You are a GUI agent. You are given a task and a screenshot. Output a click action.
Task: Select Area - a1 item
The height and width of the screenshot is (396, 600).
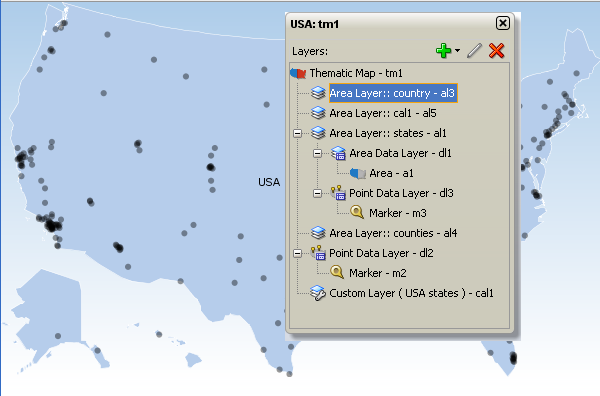[x=391, y=173]
